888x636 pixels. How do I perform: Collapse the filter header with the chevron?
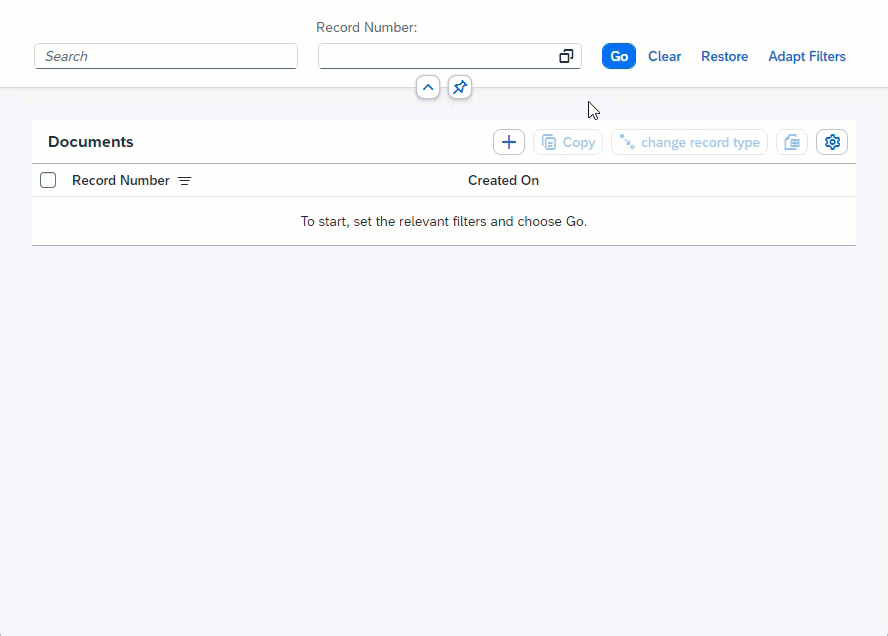pos(428,88)
